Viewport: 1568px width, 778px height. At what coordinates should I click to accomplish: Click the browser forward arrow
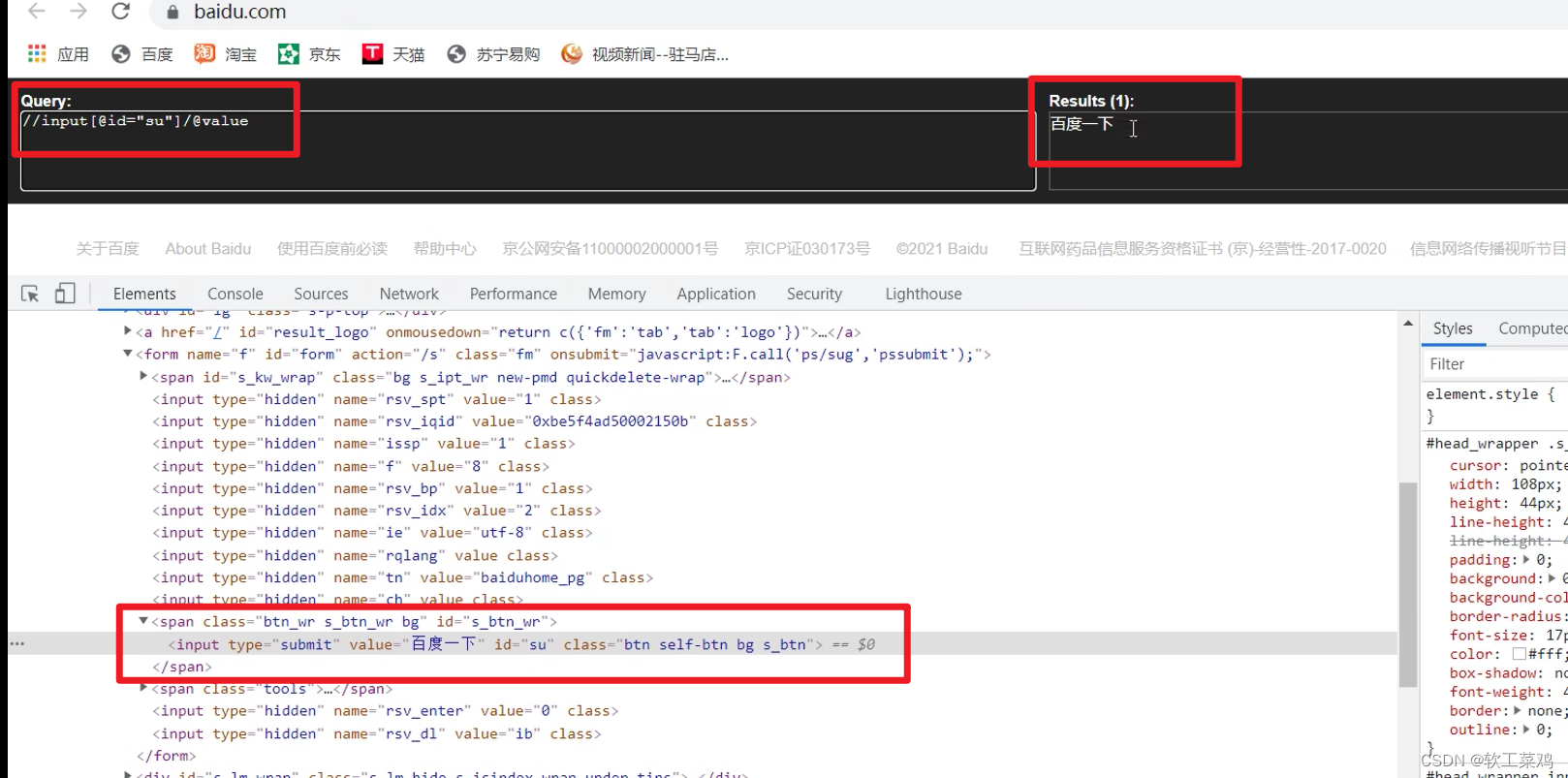(x=79, y=12)
